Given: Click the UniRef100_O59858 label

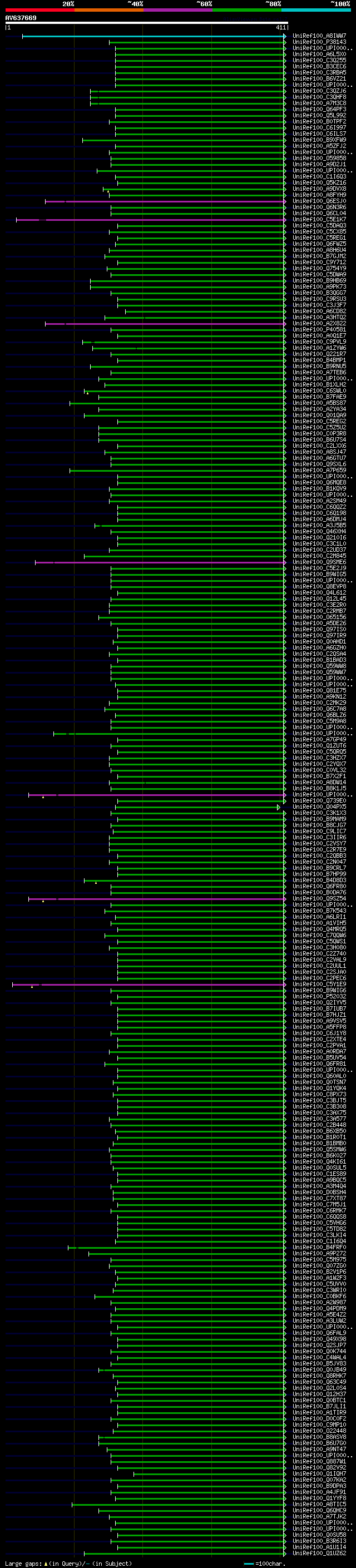Looking at the screenshot, I should [319, 159].
